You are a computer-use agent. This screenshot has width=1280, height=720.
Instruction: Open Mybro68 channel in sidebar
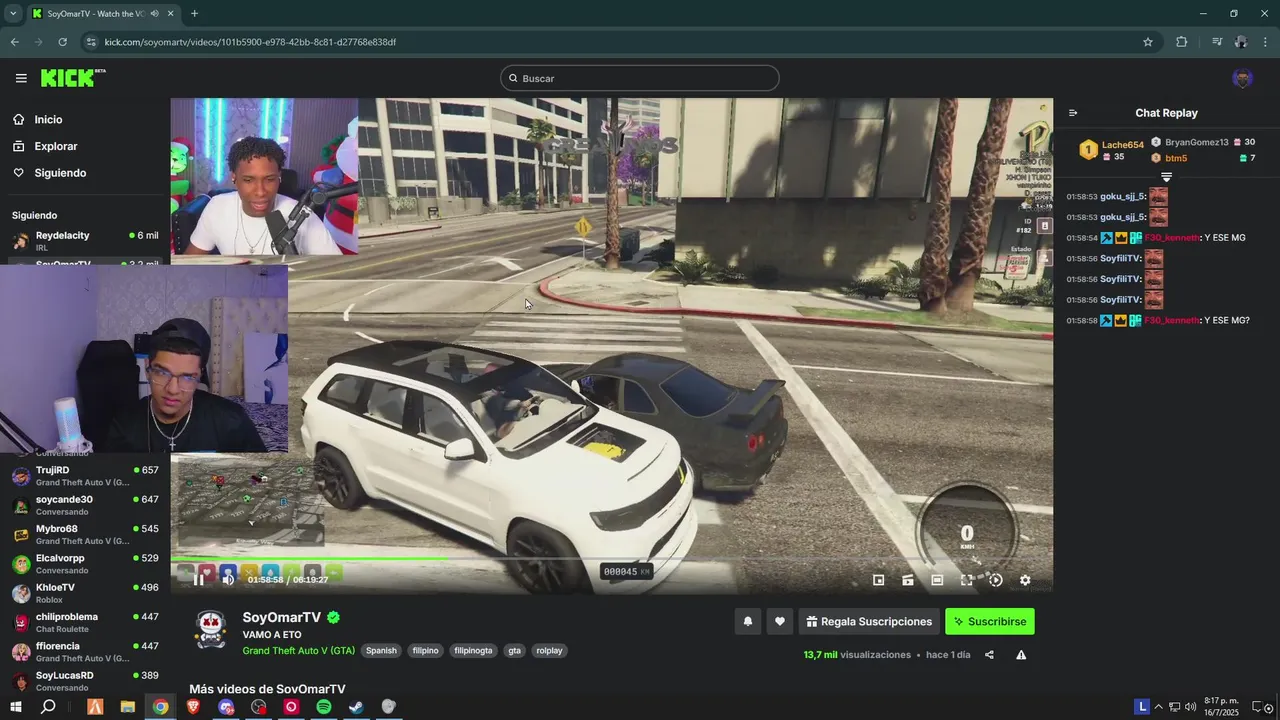(85, 534)
